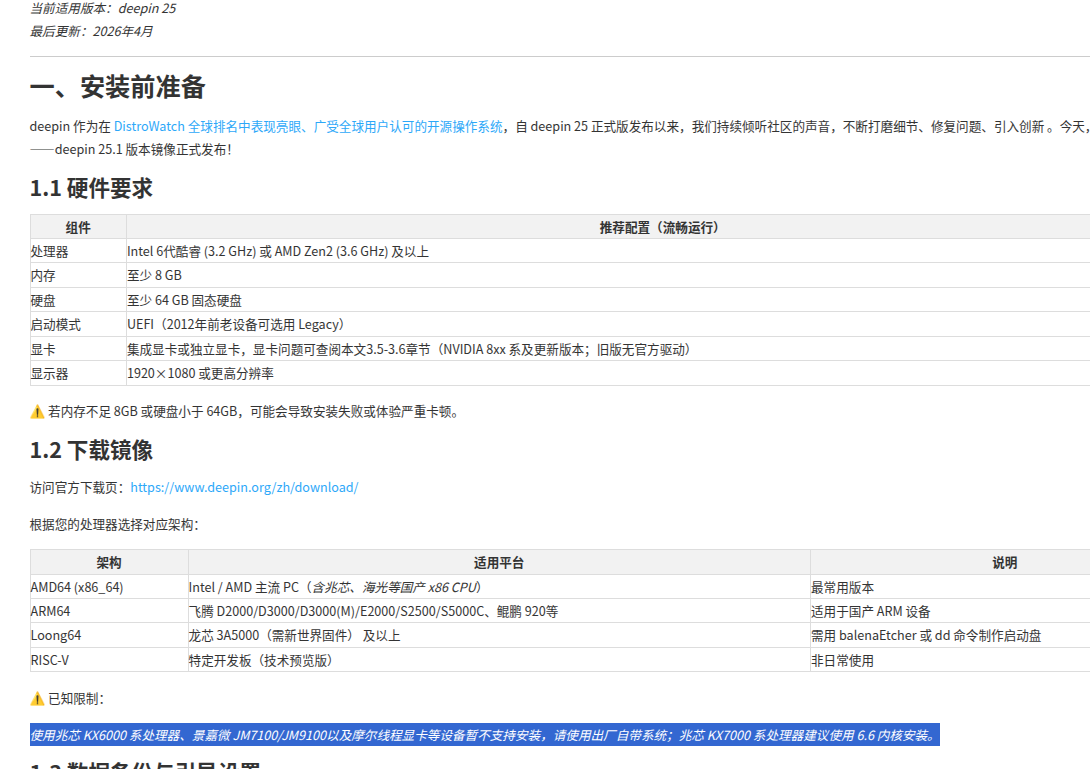Click the 启动模式 table cell
Image resolution: width=1090 pixels, height=769 pixels.
click(78, 325)
